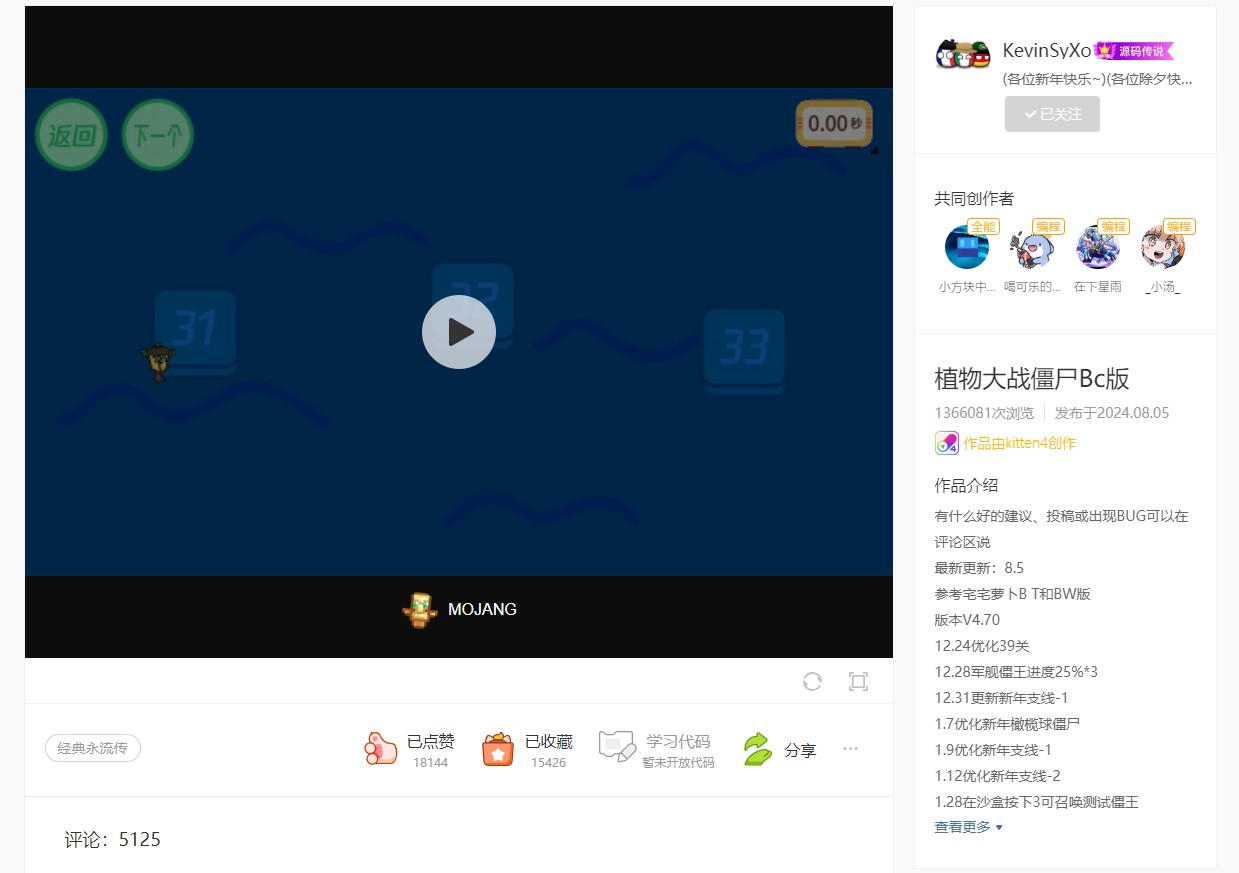
Task: Click the 经典永流传 tag
Action: pos(93,748)
